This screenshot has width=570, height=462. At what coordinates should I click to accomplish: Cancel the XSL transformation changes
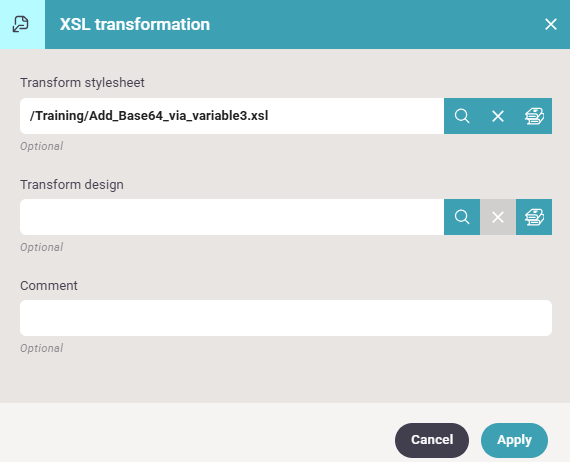click(432, 440)
